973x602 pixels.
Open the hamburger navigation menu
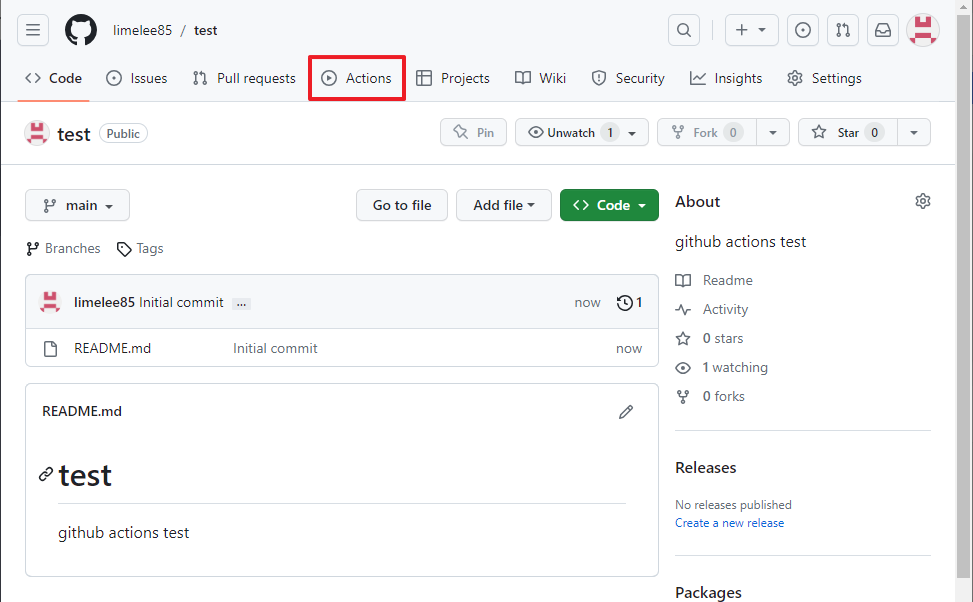(x=33, y=30)
